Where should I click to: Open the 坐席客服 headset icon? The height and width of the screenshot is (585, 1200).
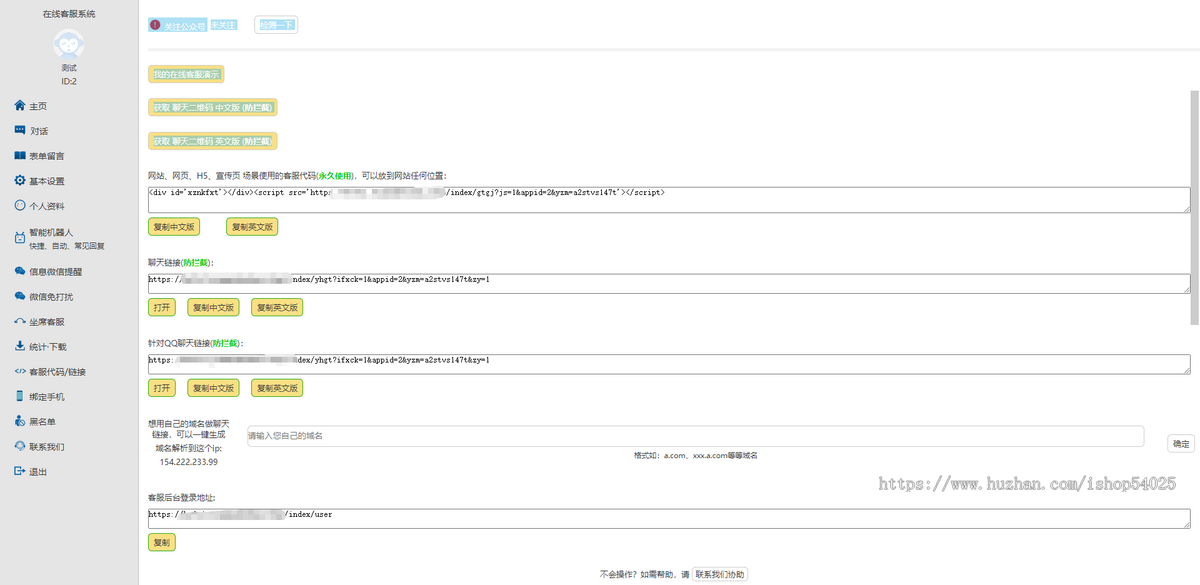click(x=20, y=321)
